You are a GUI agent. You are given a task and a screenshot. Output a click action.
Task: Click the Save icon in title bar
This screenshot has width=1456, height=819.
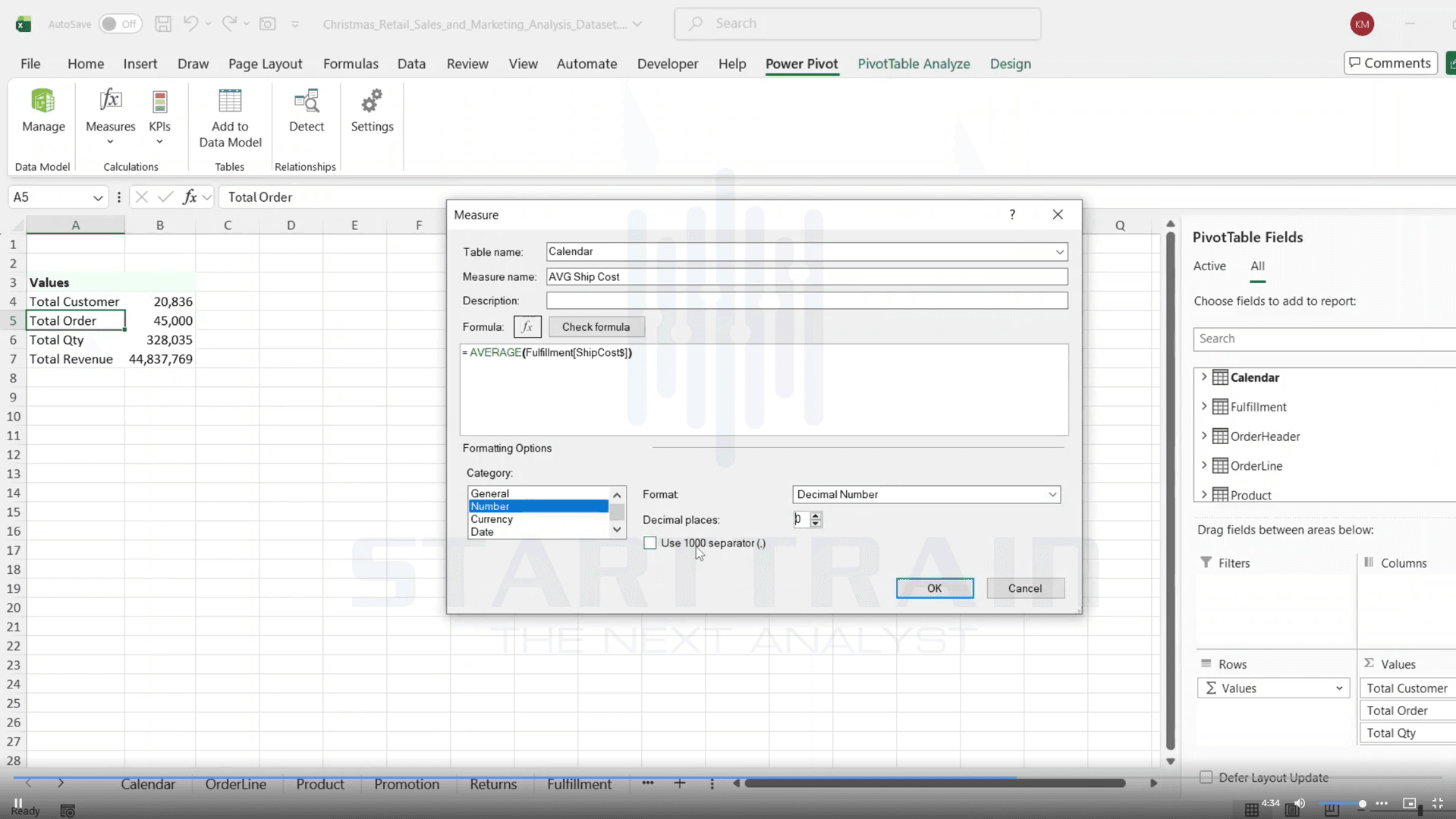162,24
